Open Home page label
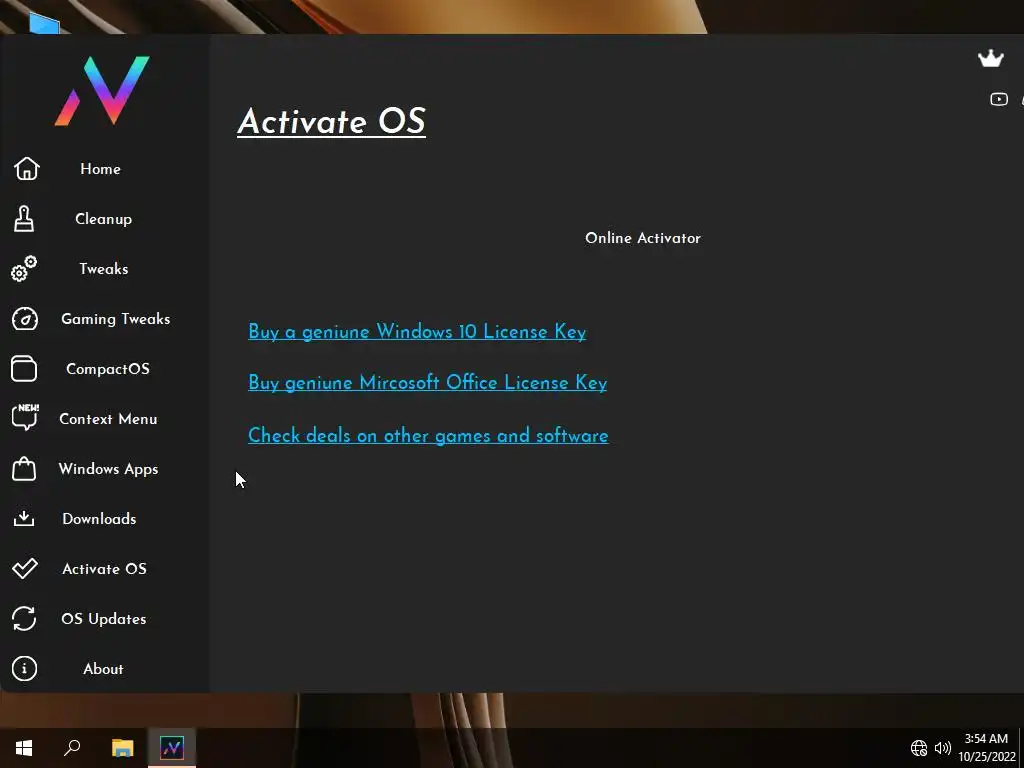Screen dimensions: 1024x768 coord(101,168)
